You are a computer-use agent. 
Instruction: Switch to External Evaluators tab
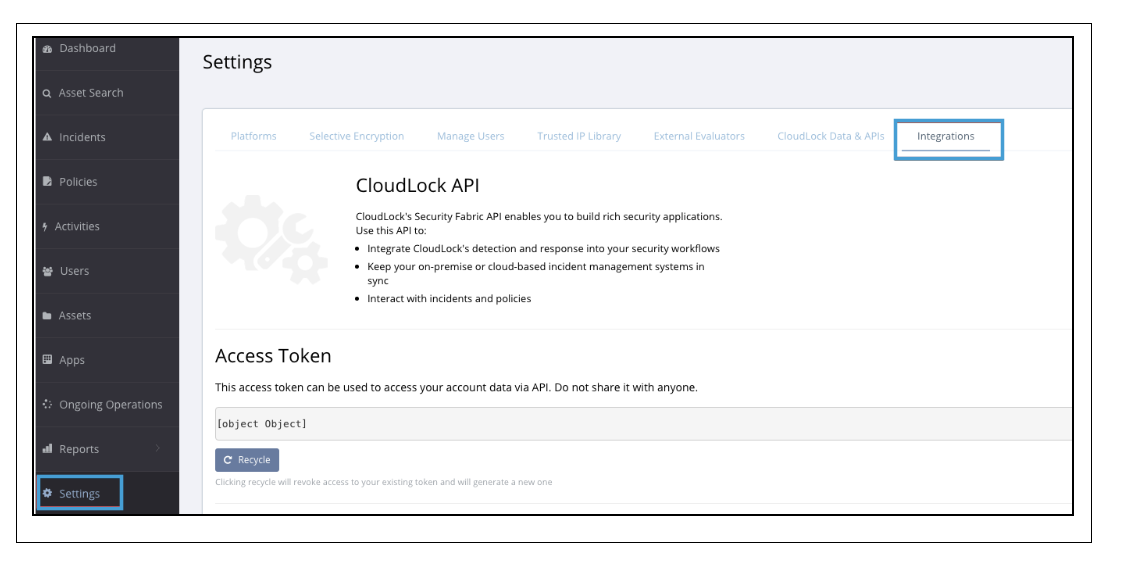point(699,136)
